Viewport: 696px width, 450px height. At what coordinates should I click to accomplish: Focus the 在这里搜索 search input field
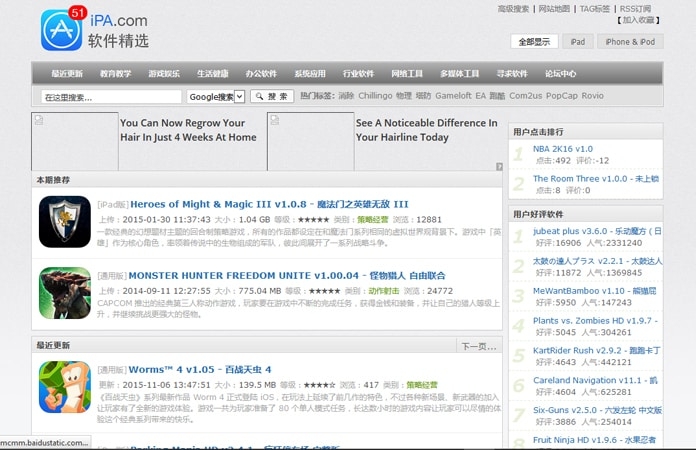111,97
